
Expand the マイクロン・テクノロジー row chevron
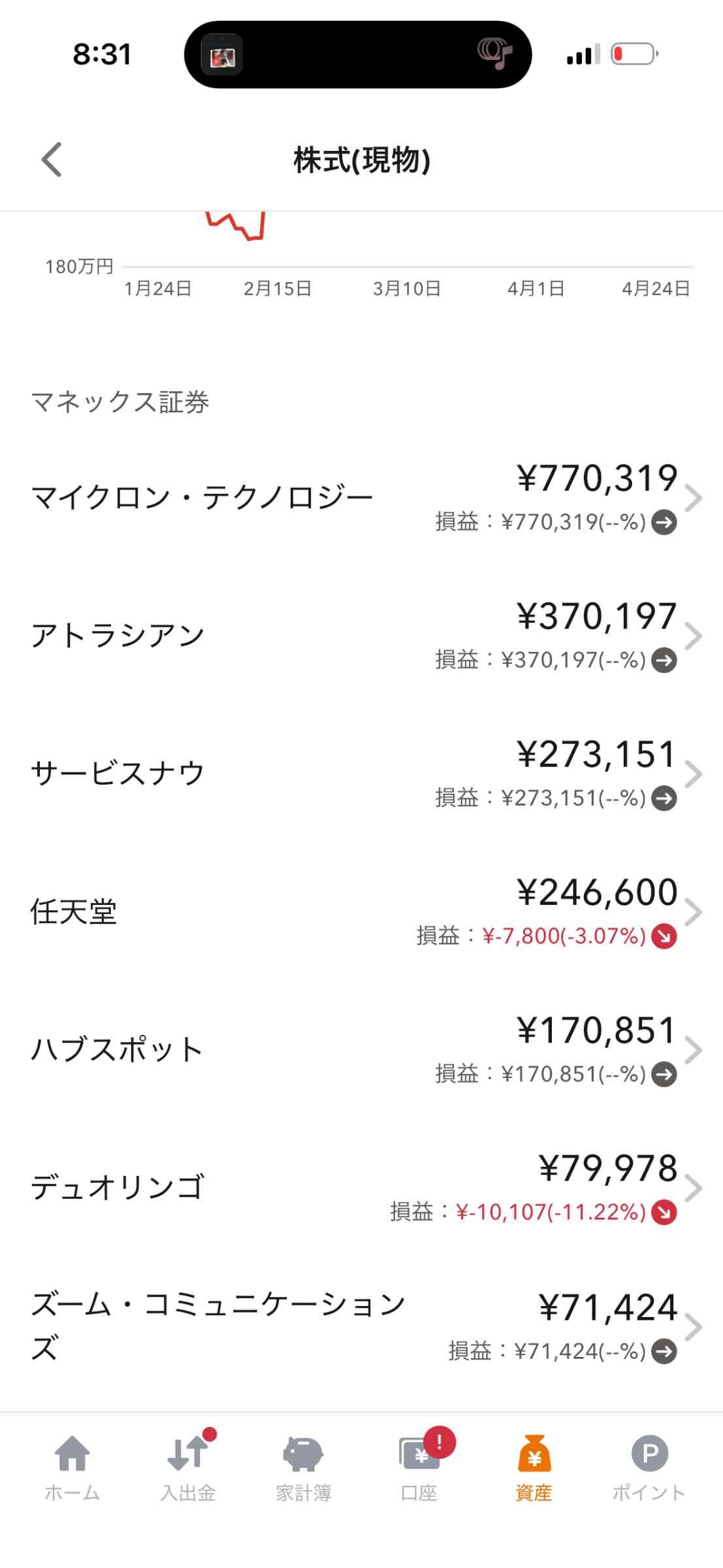point(694,498)
